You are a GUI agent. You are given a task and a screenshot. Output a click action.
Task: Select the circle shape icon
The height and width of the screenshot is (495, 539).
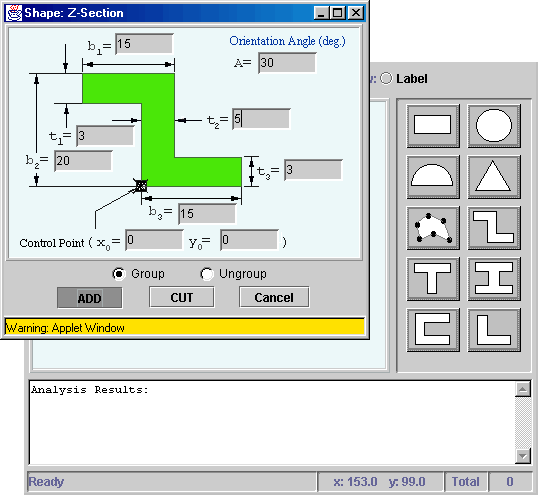tap(494, 126)
